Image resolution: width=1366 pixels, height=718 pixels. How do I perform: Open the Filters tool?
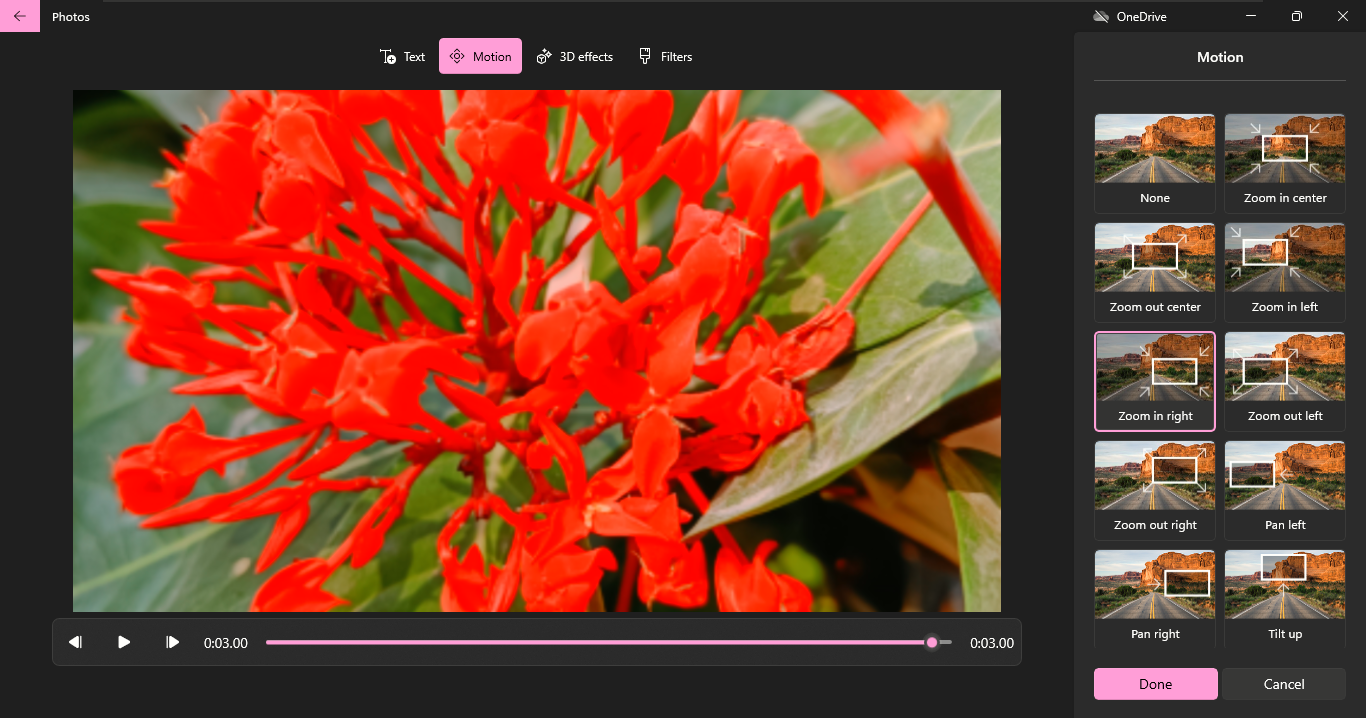pos(665,56)
